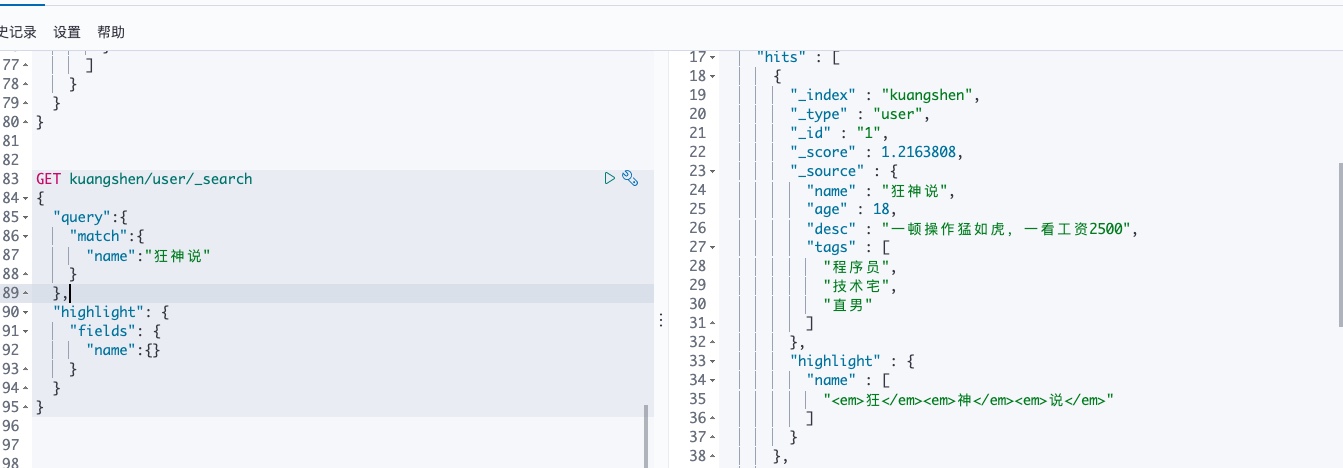This screenshot has height=468, width=1343.
Task: Collapse the "query" block in request editor
Action: click(x=25, y=218)
